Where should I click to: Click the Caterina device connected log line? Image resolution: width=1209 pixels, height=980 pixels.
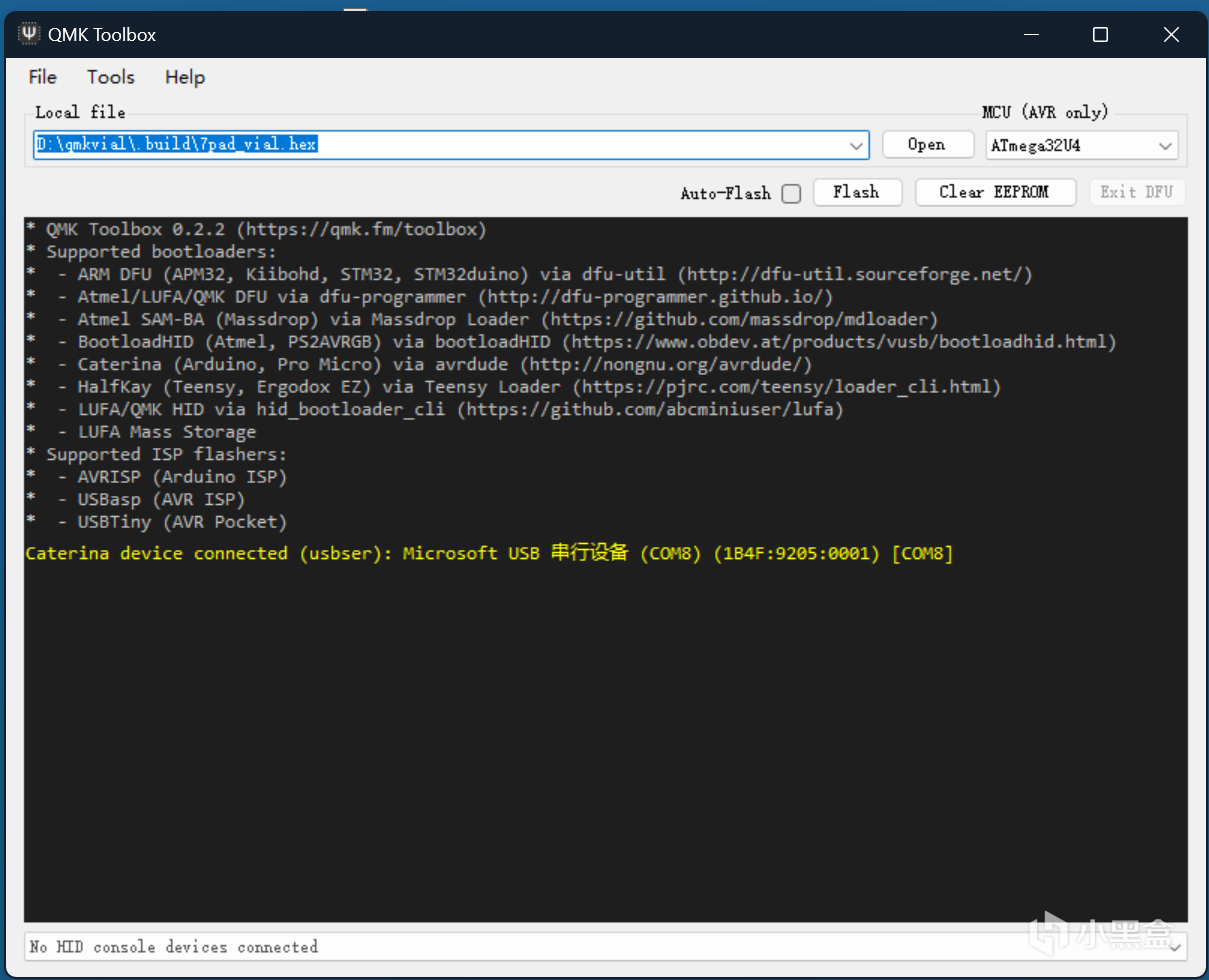pyautogui.click(x=489, y=553)
